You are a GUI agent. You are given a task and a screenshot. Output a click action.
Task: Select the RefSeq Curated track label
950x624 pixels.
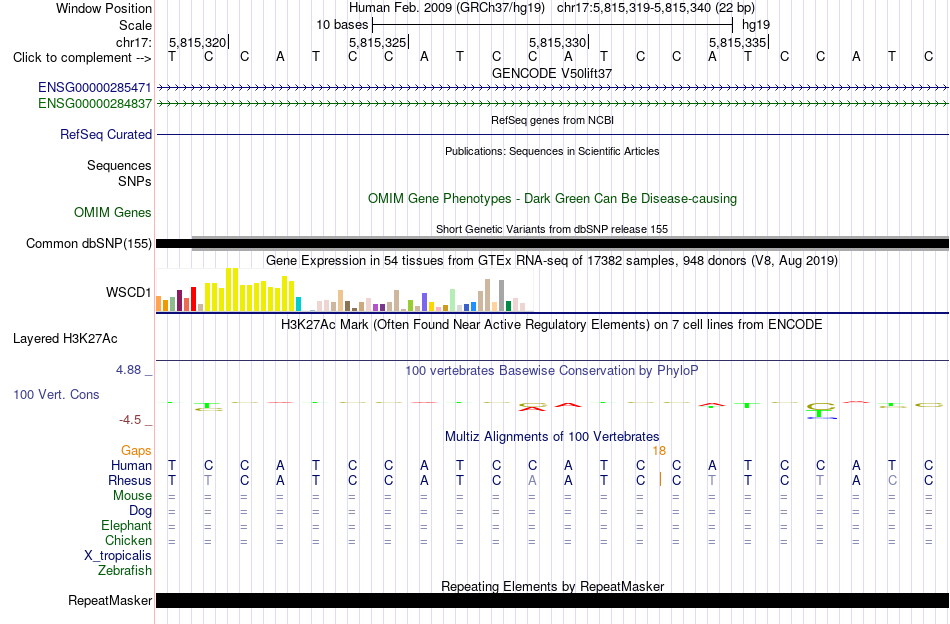click(x=105, y=134)
